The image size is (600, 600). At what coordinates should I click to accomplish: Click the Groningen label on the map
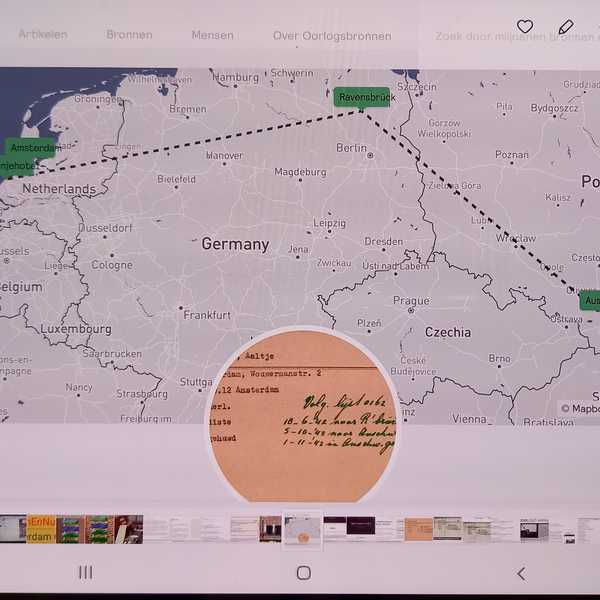click(x=98, y=99)
